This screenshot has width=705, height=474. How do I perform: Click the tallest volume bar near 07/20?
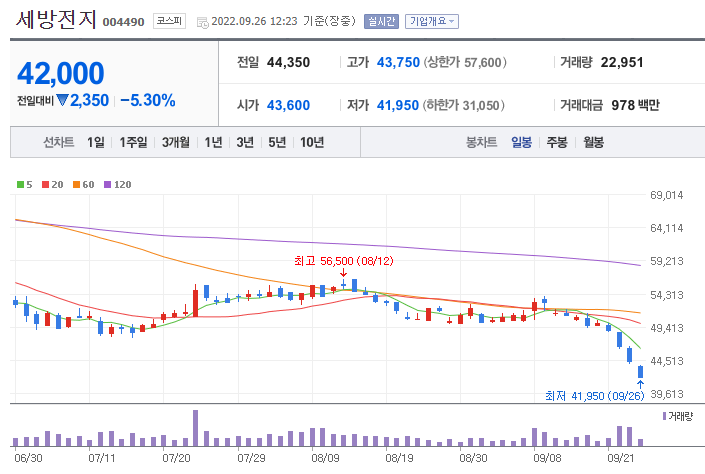pyautogui.click(x=195, y=428)
